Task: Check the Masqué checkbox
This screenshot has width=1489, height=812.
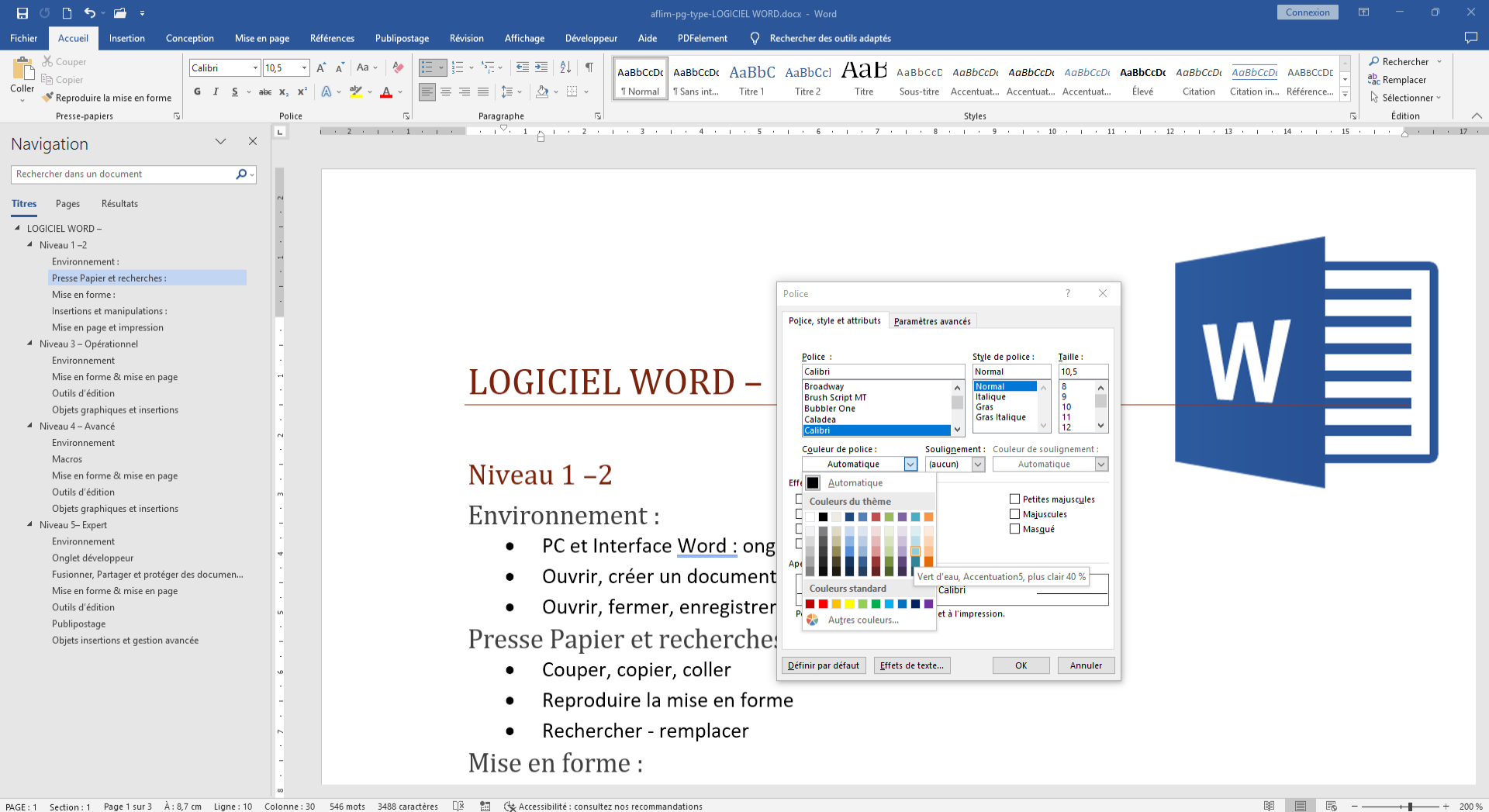Action: [x=1014, y=528]
